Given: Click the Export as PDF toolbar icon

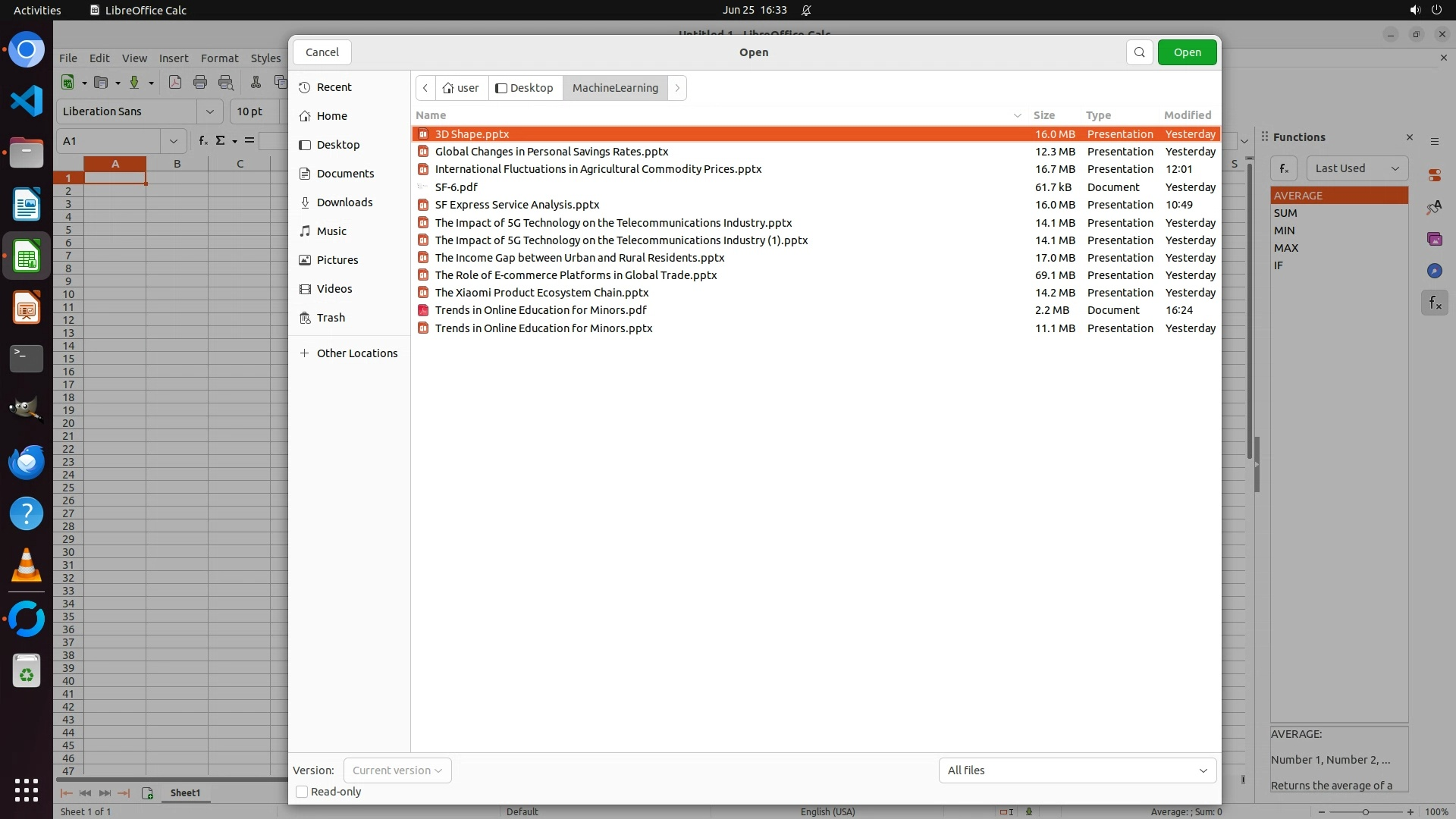Looking at the screenshot, I should tap(175, 83).
